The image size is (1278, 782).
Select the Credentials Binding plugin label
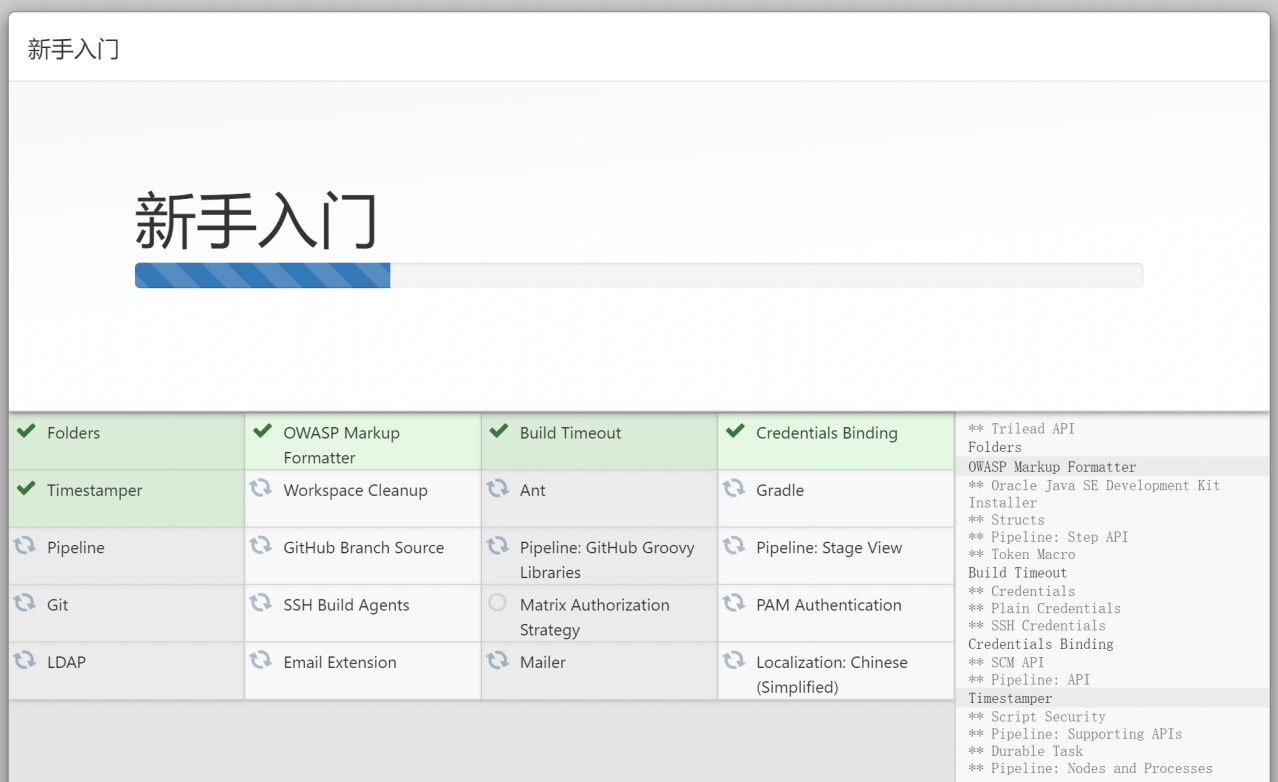[x=827, y=433]
